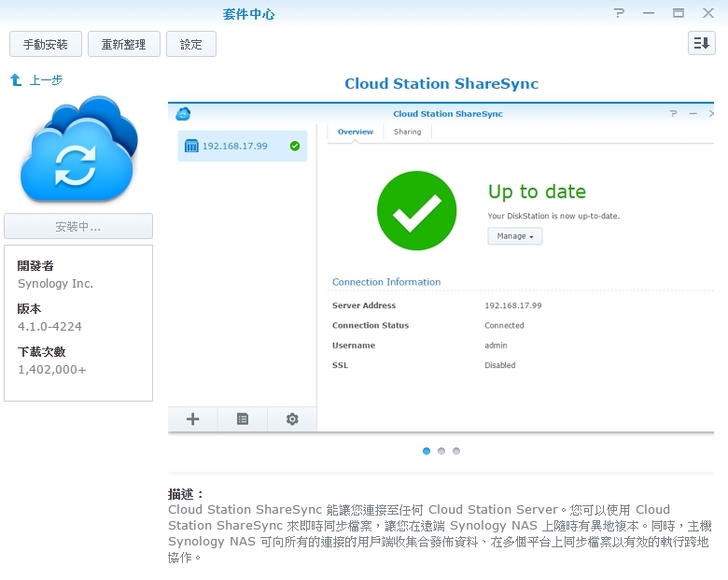Click the plus icon to add connection
The height and width of the screenshot is (580, 728).
coord(193,419)
